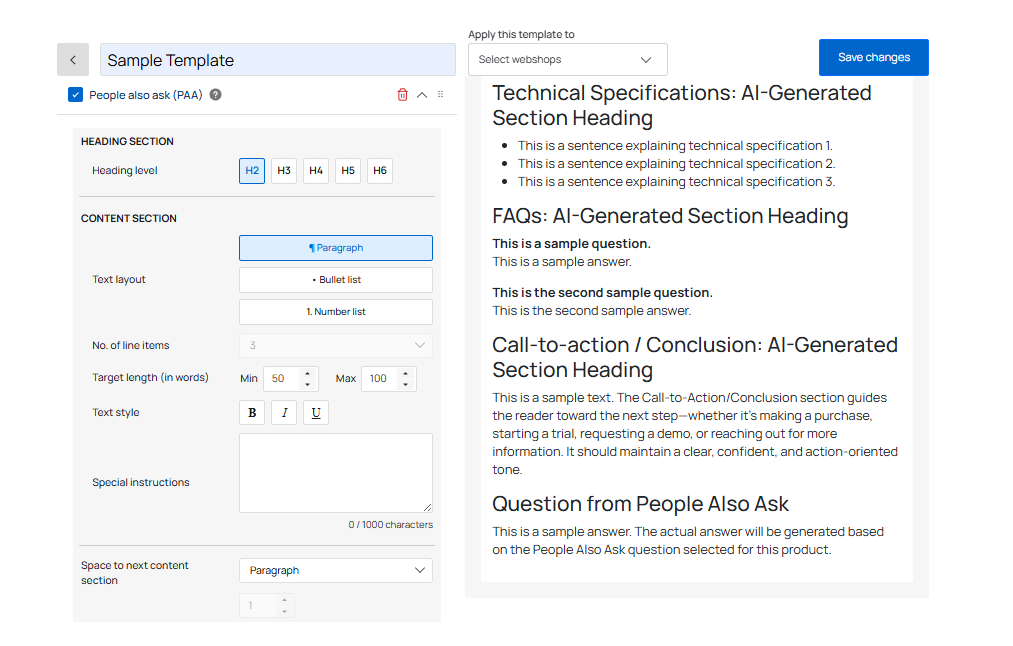Toggle italic text style

284,413
